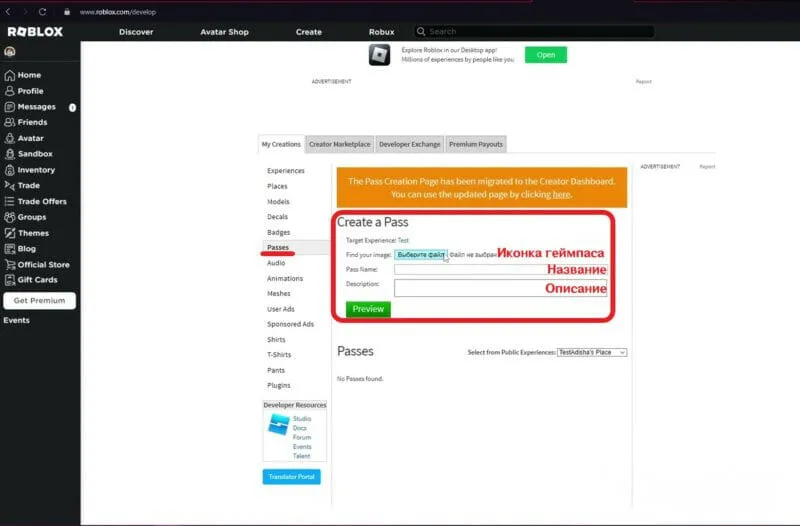800x526 pixels.
Task: Select T-Shirts in creations list
Action: tap(279, 355)
